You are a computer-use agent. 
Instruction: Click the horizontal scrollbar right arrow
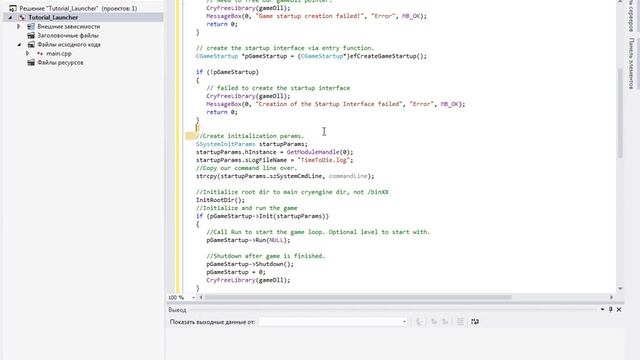pos(611,298)
